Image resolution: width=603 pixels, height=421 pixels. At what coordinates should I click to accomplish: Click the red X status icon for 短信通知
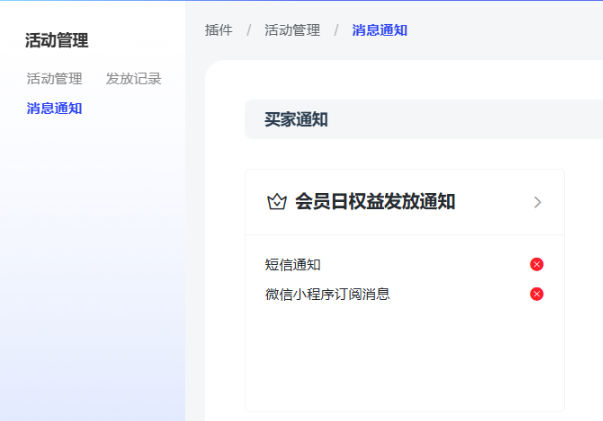pyautogui.click(x=537, y=264)
